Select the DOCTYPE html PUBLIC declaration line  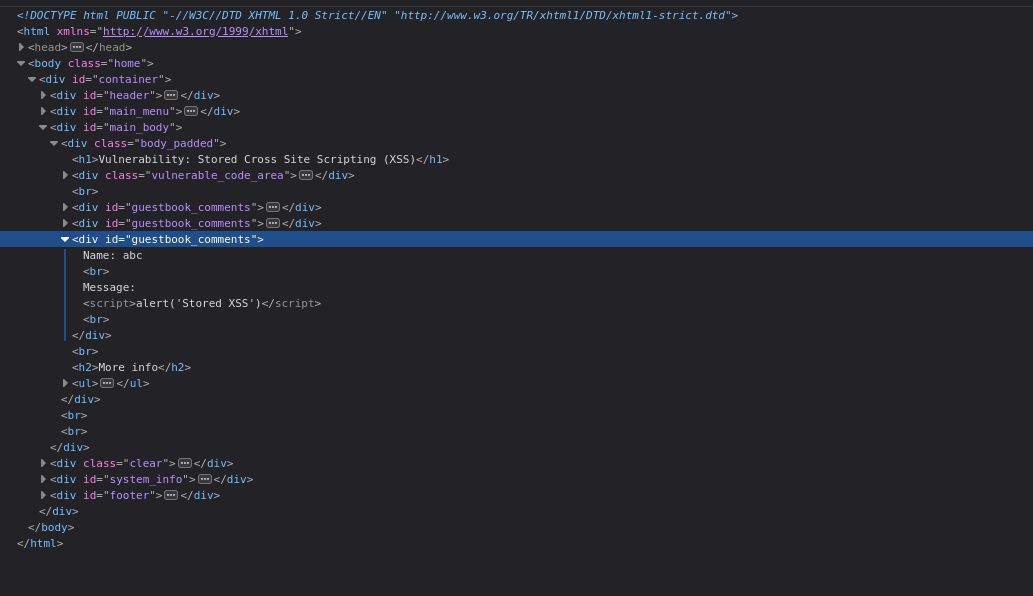[377, 15]
